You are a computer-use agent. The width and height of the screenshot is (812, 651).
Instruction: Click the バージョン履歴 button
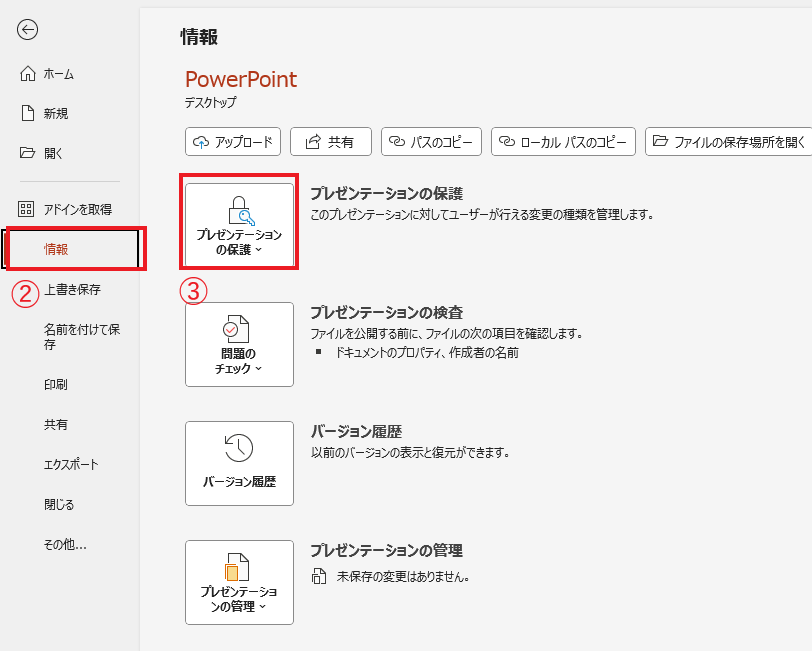pos(239,464)
